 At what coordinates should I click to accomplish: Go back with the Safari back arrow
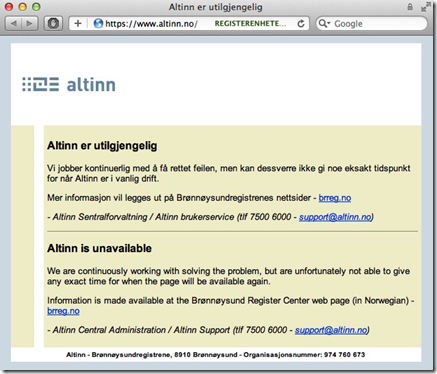point(14,24)
